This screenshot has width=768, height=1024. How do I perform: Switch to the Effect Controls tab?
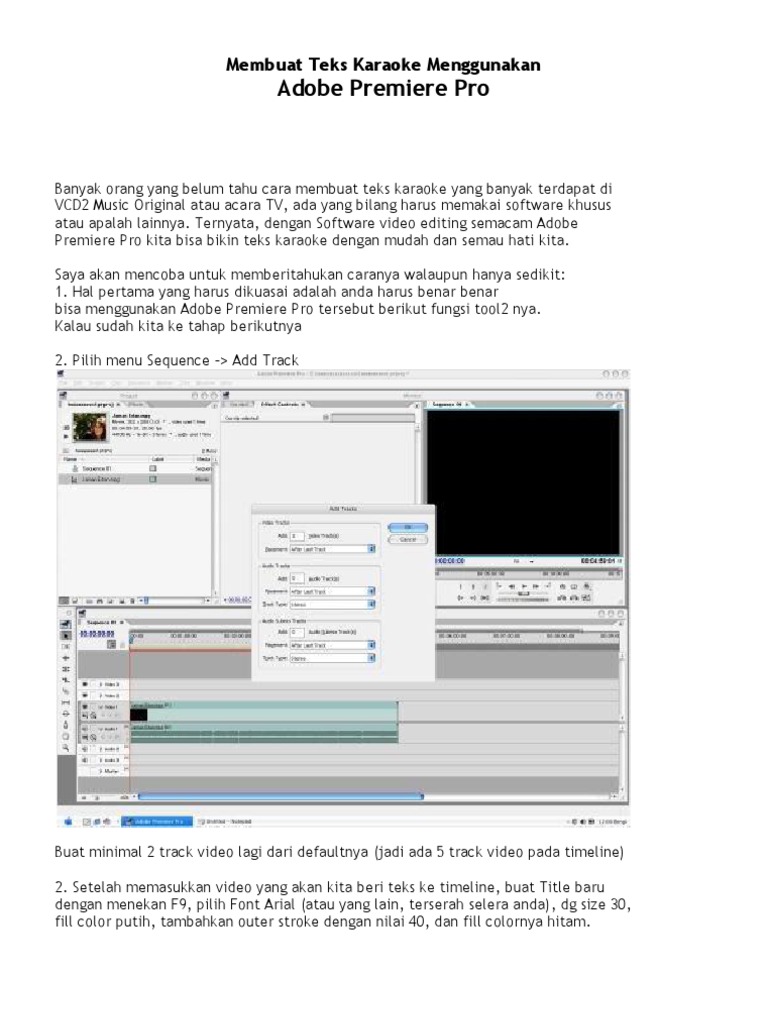(x=283, y=404)
